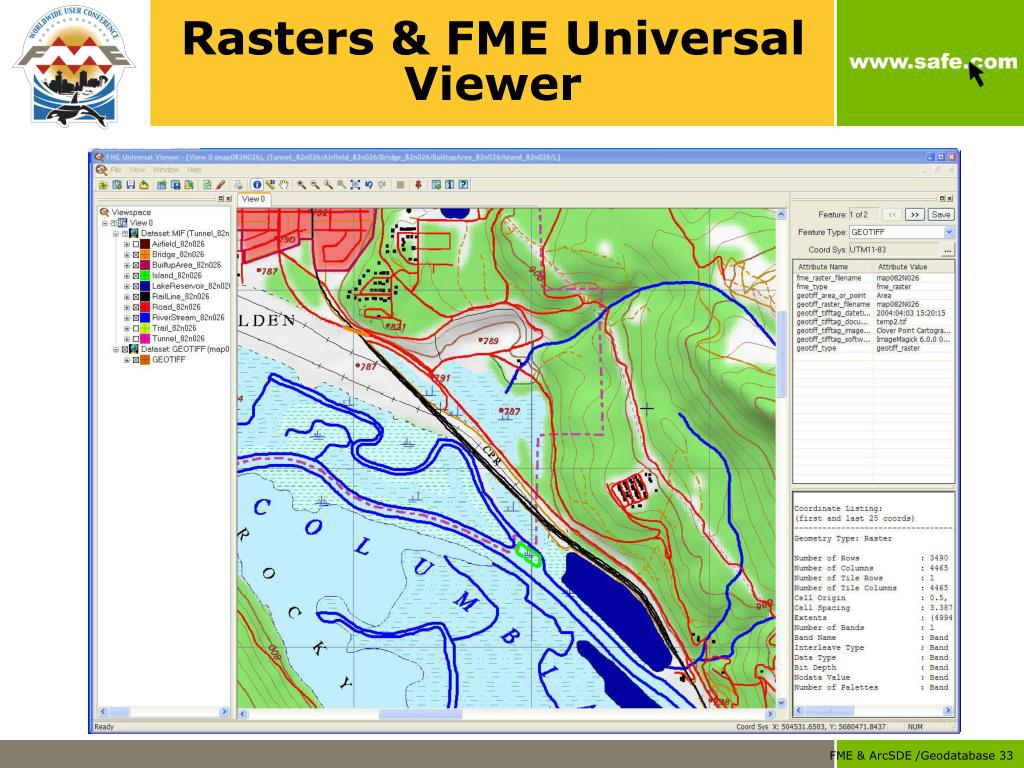The width and height of the screenshot is (1024, 768).
Task: Click the blue 'i' panel icon before help
Action: (x=449, y=185)
